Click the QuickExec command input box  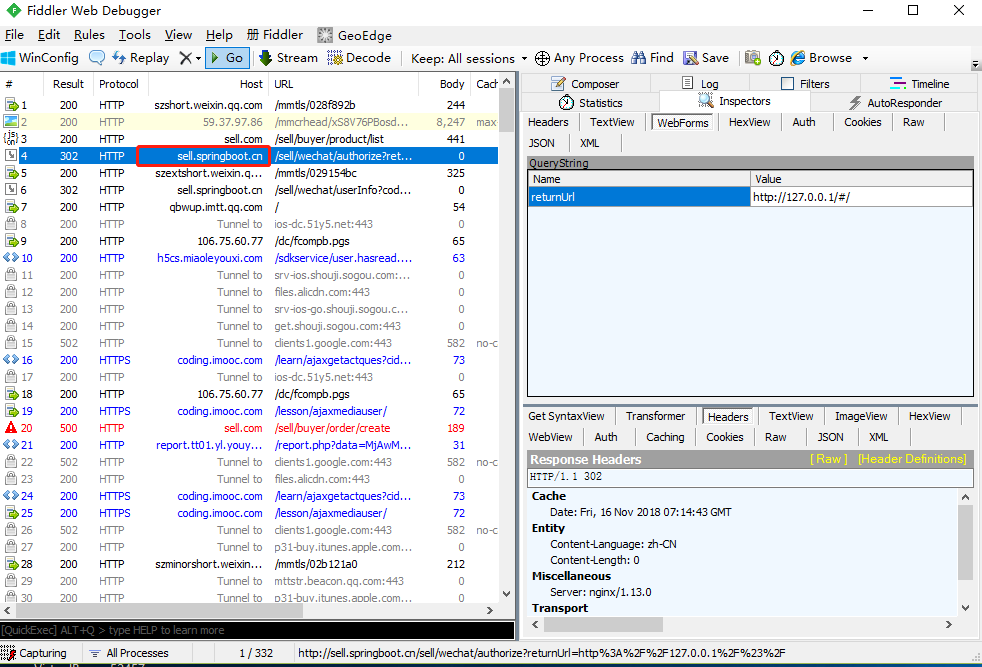pyautogui.click(x=257, y=630)
